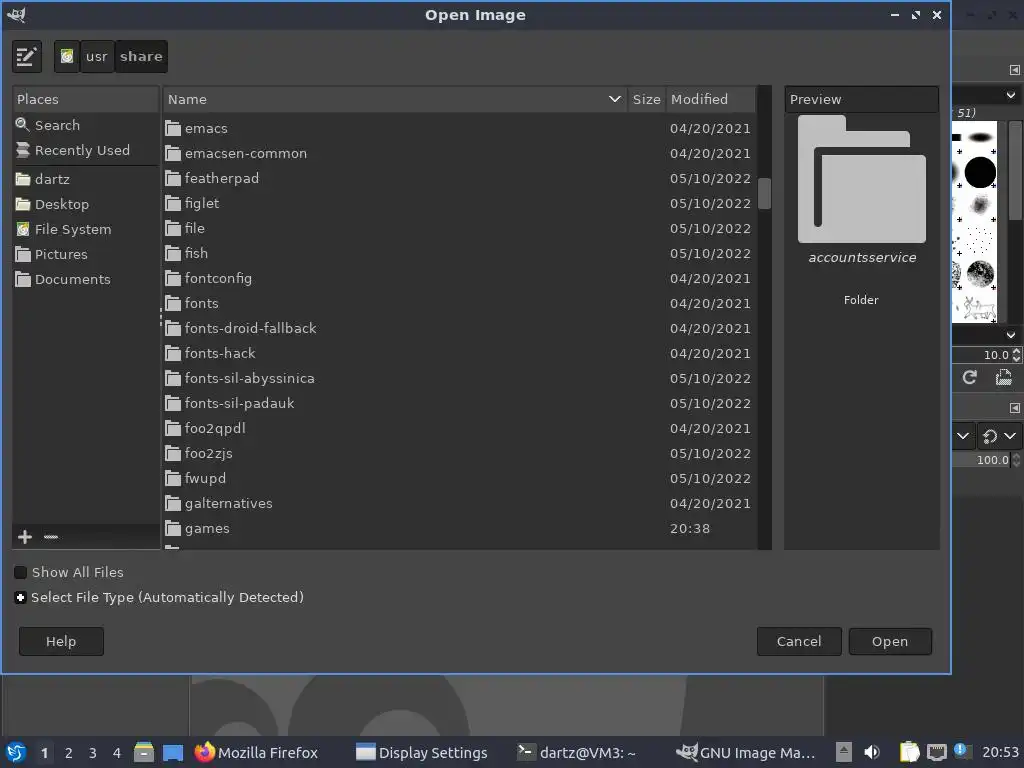Click the file list vertical scrollbar handle

coord(764,193)
